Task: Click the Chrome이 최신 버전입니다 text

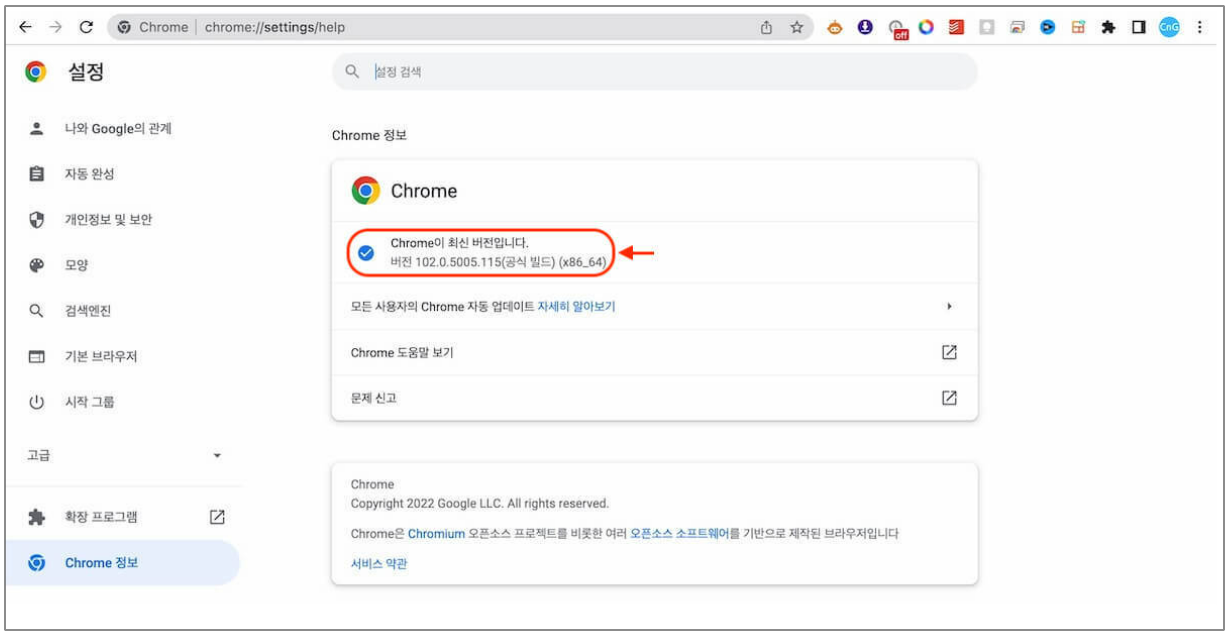Action: click(460, 243)
